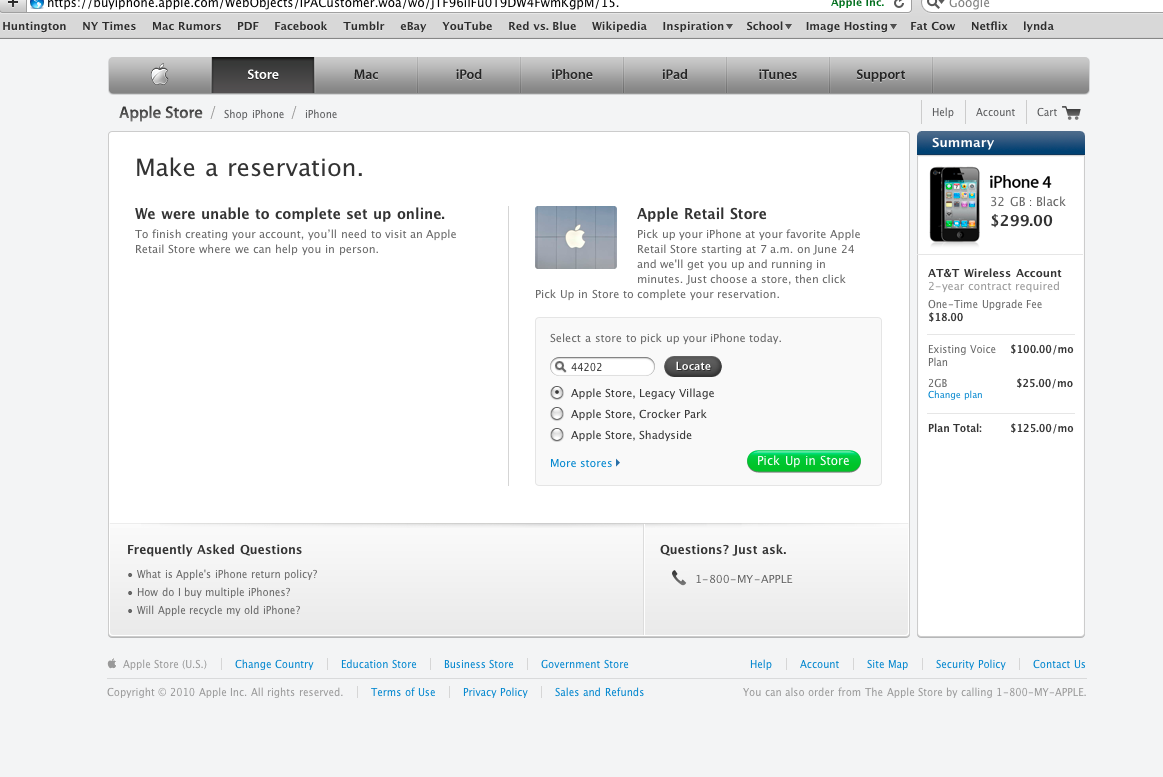This screenshot has height=777, width=1163.
Task: Open the Privacy Policy link
Action: pos(495,692)
